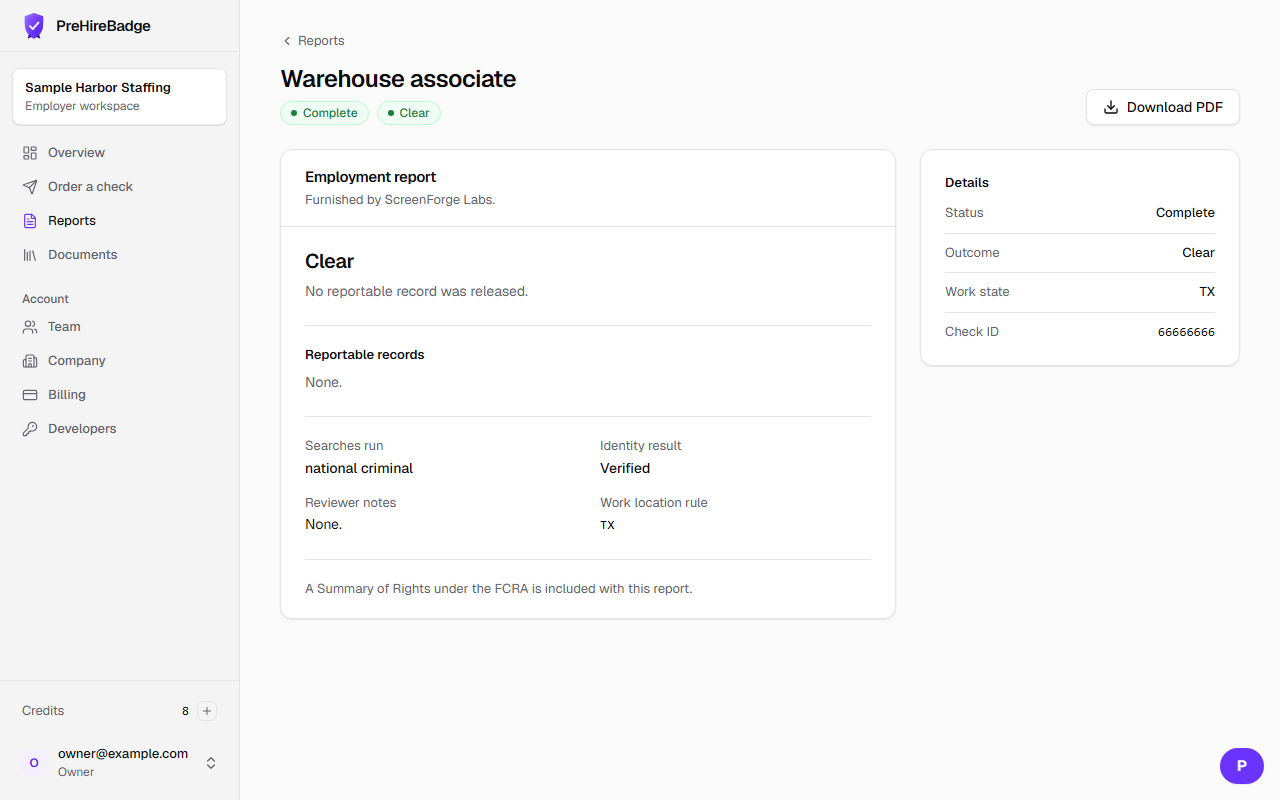The width and height of the screenshot is (1280, 800).
Task: Click the back chevron beside Reports breadcrumb
Action: [x=287, y=41]
